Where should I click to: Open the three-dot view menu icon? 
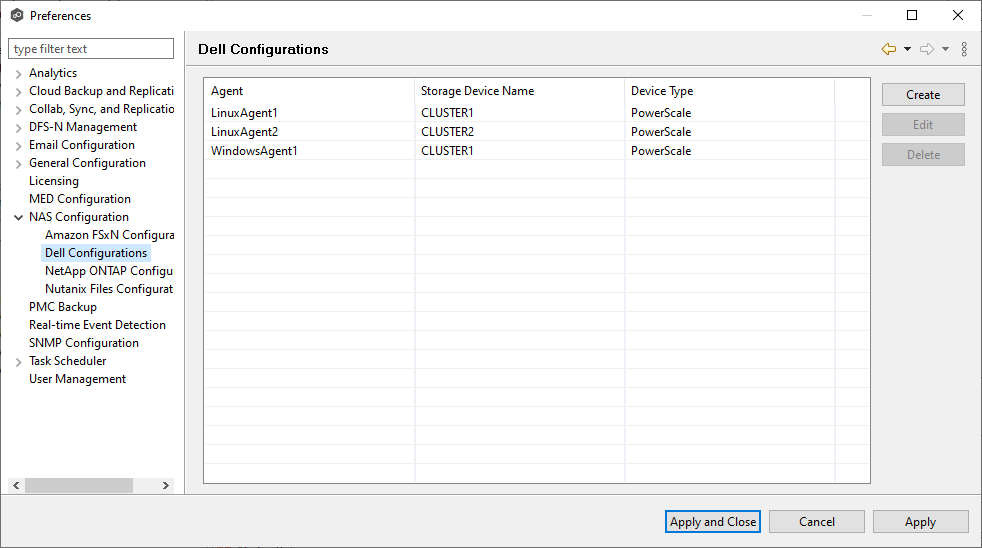coord(964,49)
